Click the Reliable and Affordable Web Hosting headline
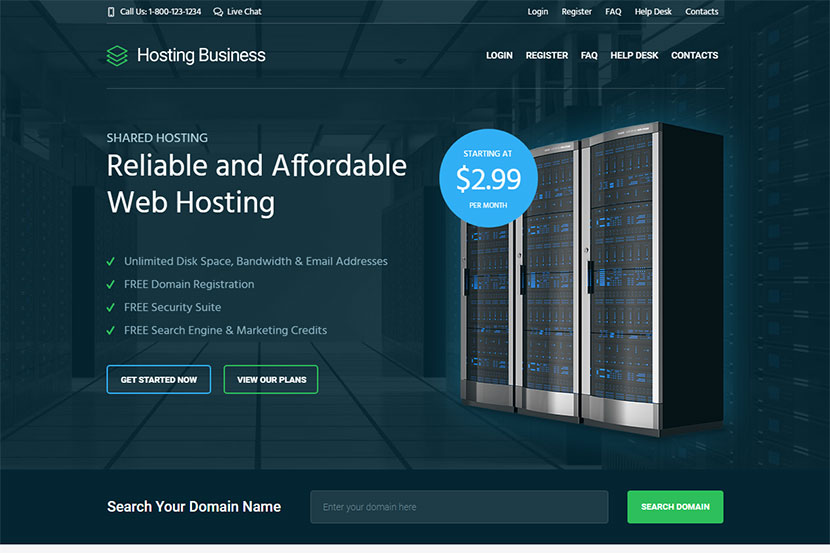Image resolution: width=830 pixels, height=553 pixels. [x=257, y=184]
